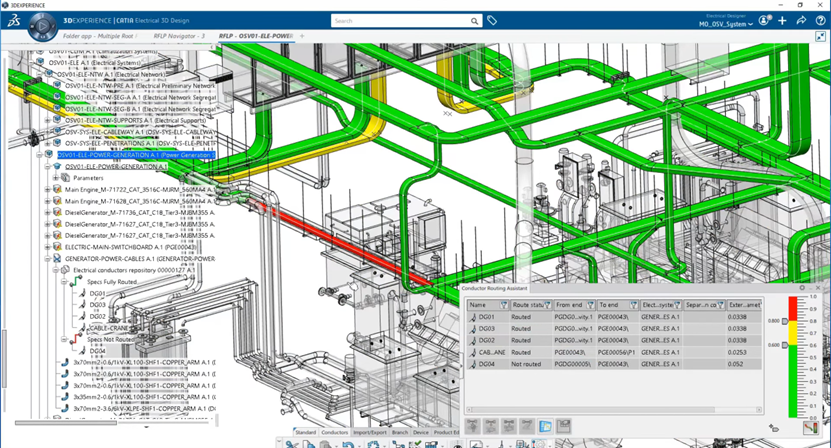Select OSV01-ELE-NTW-SUPPORTS tree item
Image resolution: width=831 pixels, height=448 pixels.
tap(135, 120)
